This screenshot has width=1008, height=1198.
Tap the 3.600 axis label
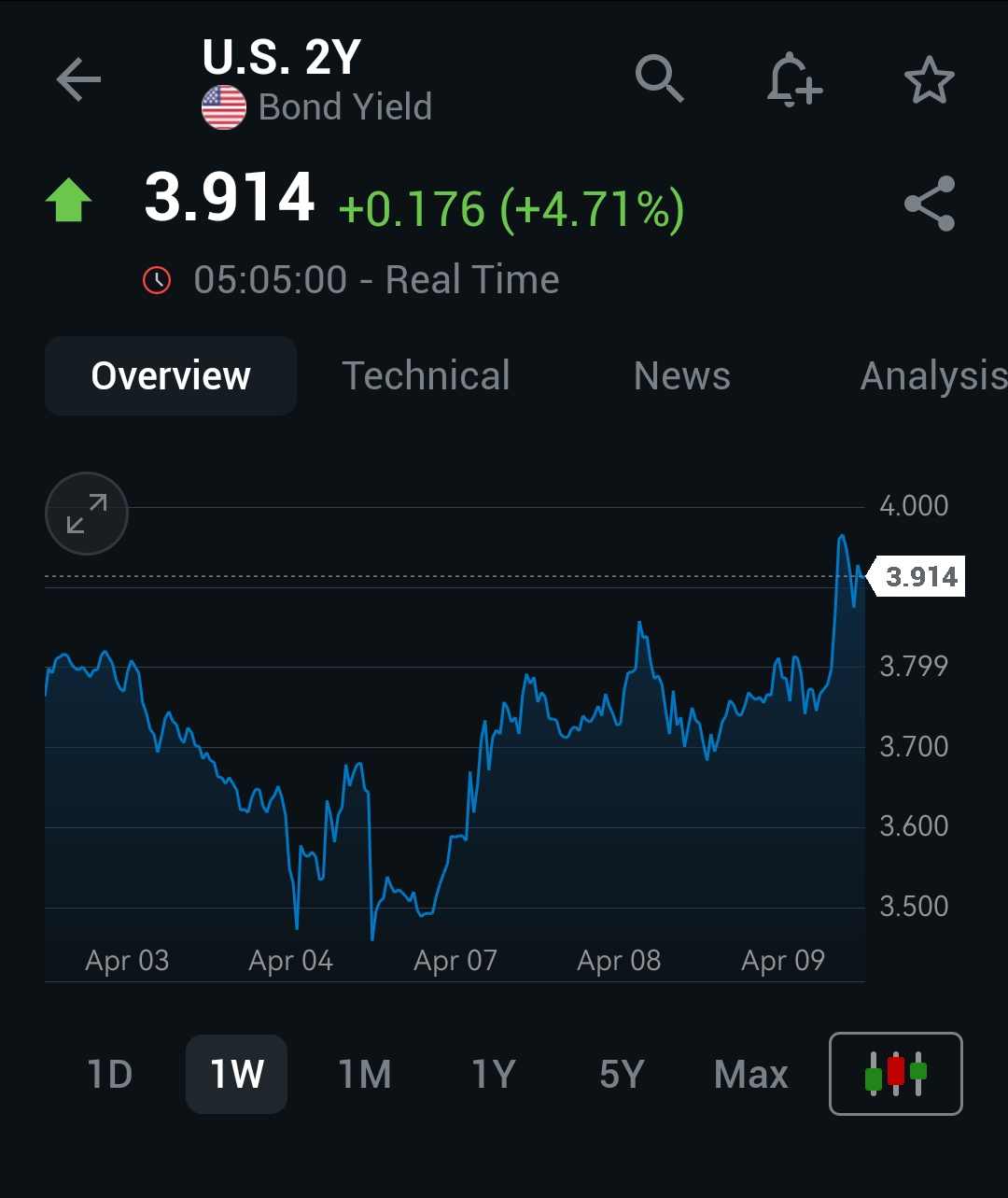pyautogui.click(x=914, y=826)
